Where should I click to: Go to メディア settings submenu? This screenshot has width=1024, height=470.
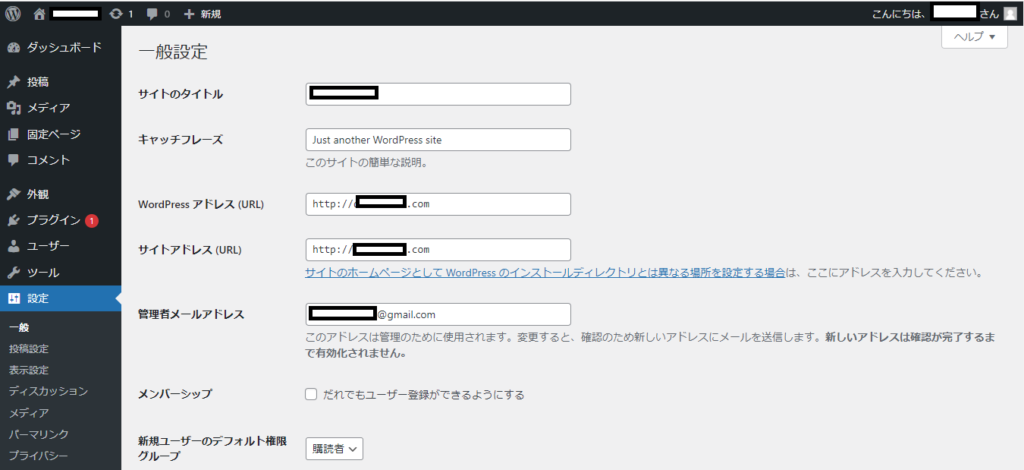[x=29, y=413]
